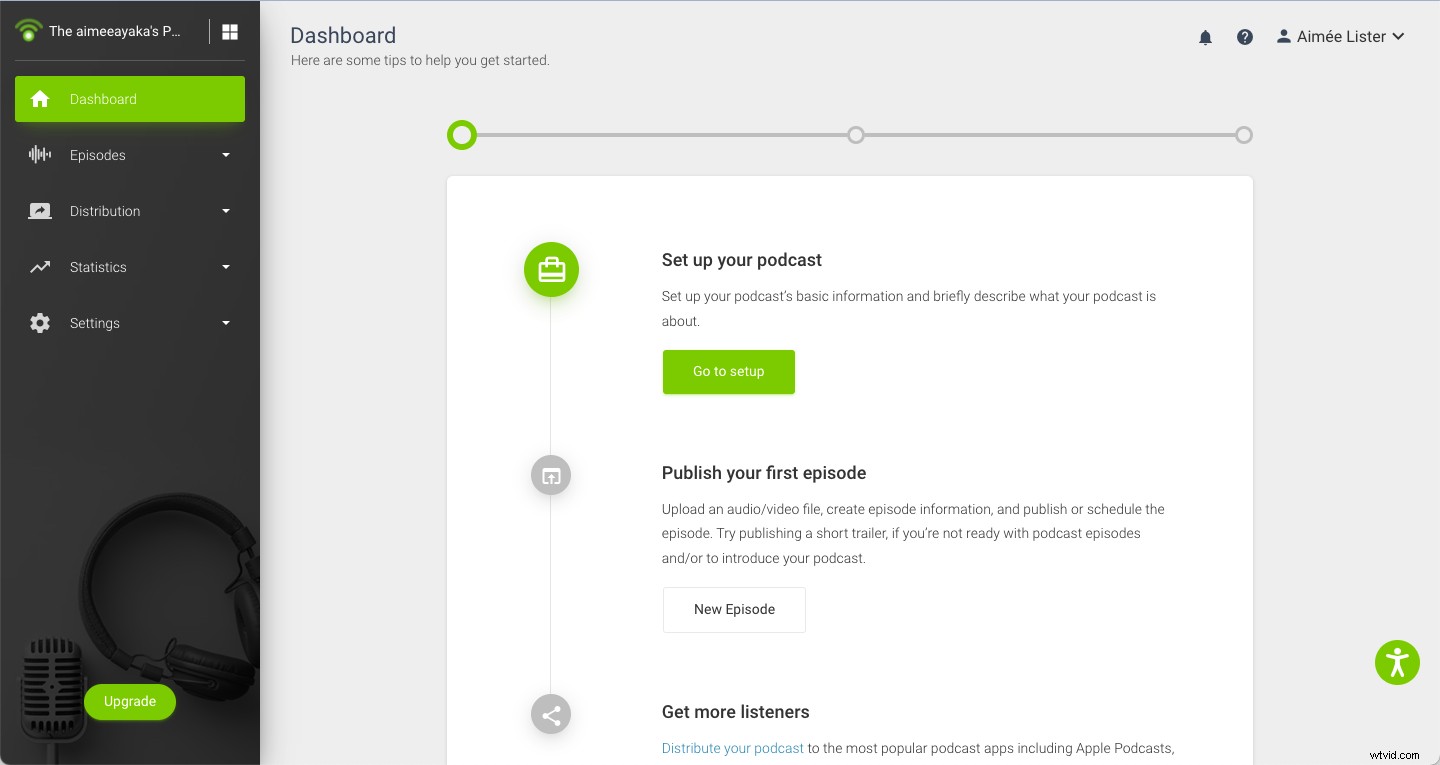Open the Distribute your podcast link
1440x765 pixels.
(x=732, y=747)
